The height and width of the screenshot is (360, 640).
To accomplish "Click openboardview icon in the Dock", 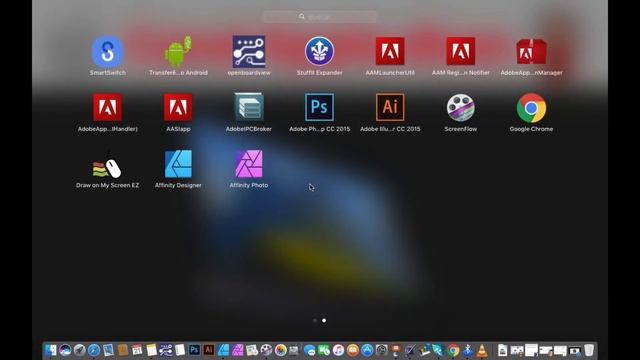I will 166,350.
